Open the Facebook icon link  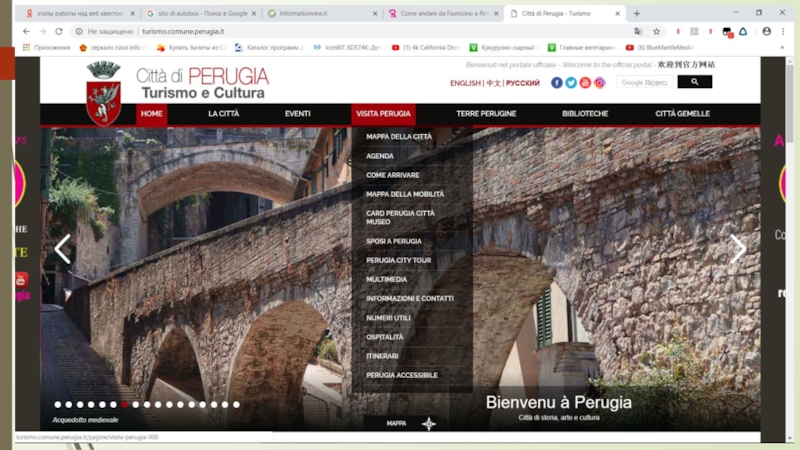(x=557, y=83)
